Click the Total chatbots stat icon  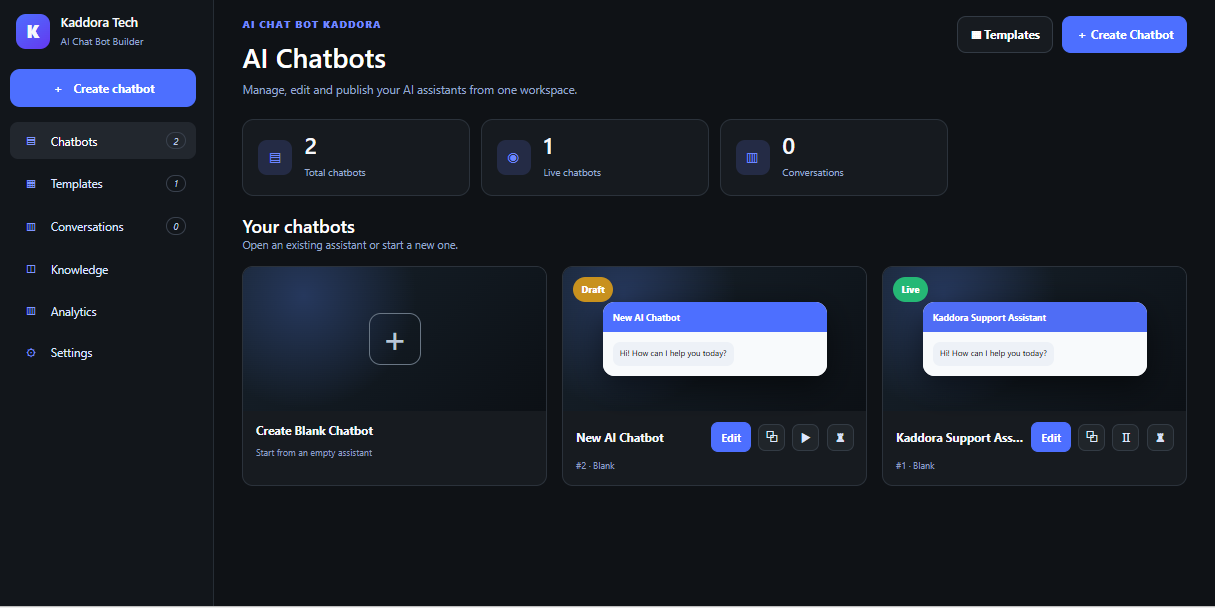tap(275, 158)
